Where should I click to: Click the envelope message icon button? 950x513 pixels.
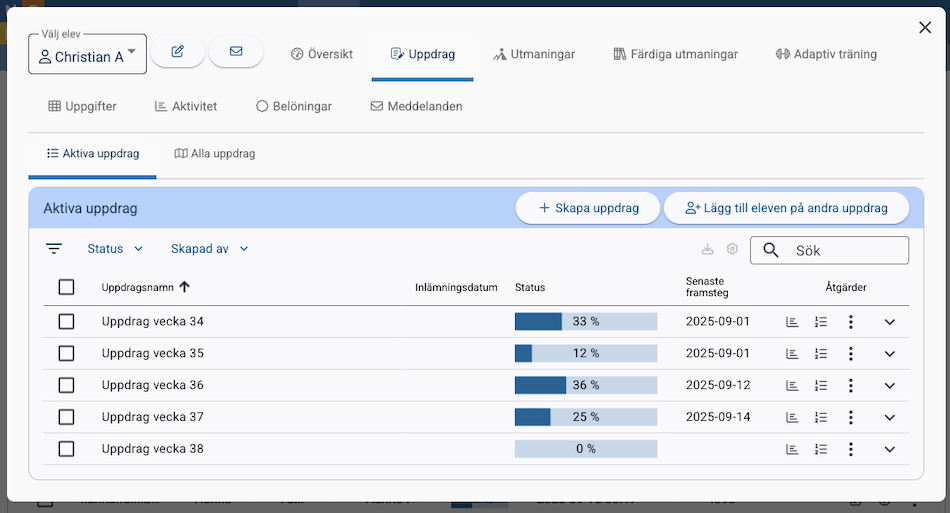[236, 52]
